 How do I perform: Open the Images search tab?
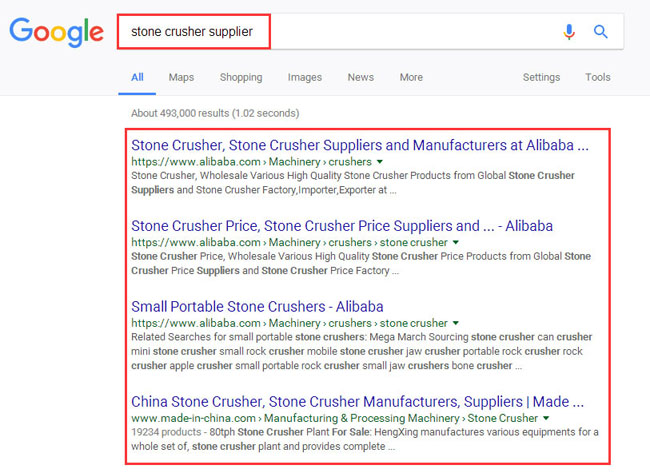coord(305,77)
